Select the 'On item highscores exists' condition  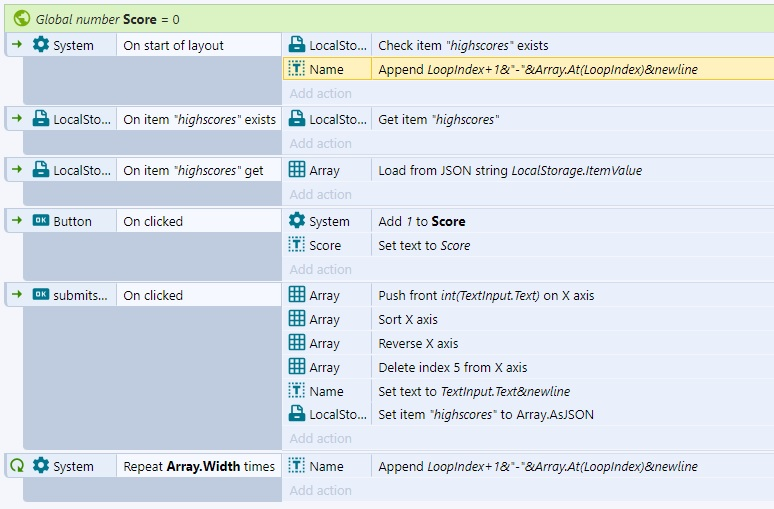[199, 119]
